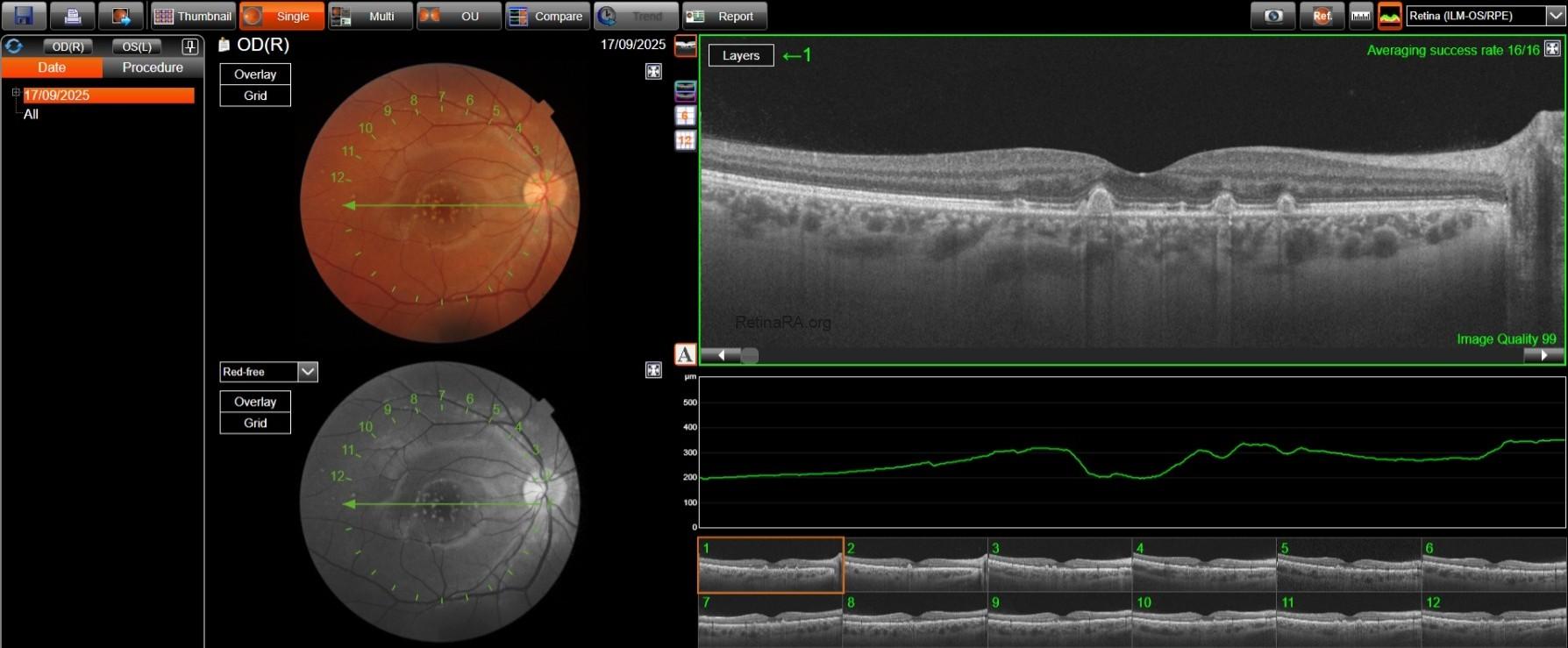The height and width of the screenshot is (648, 1568).
Task: Click the refresh icon beside OD(R)
Action: coord(14,46)
